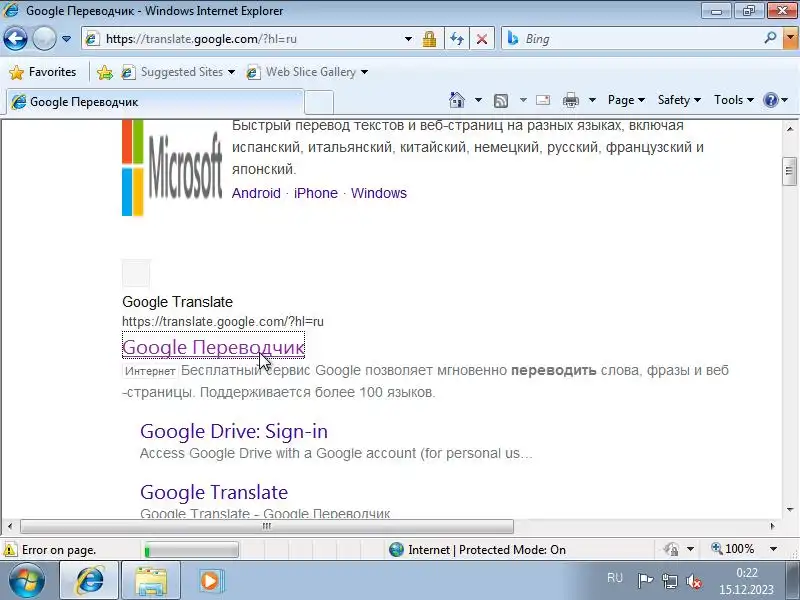This screenshot has height=600, width=800.
Task: Expand the status bar privacy dropdown arrow
Action: [x=690, y=549]
